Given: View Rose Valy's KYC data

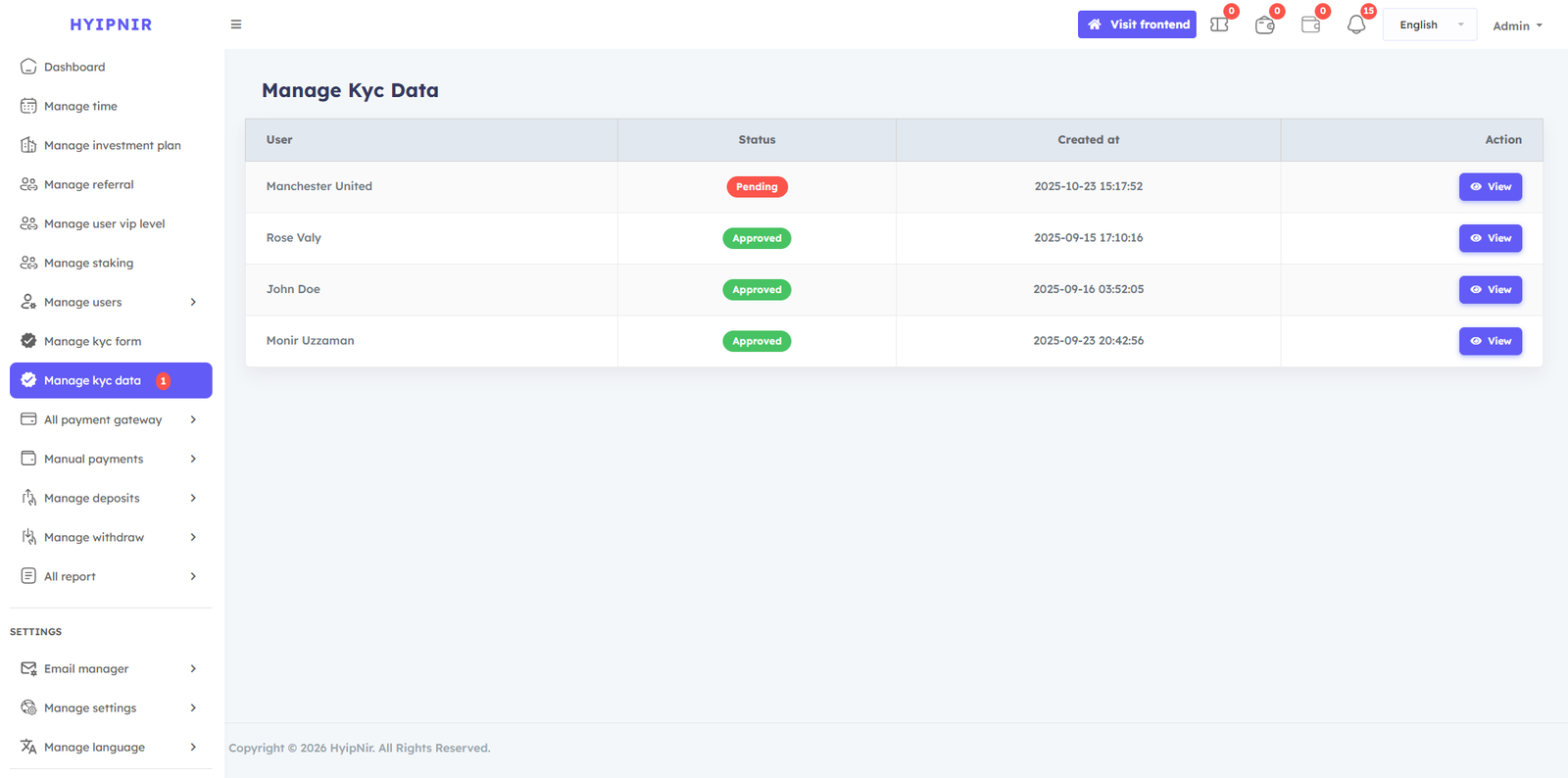Looking at the screenshot, I should pos(1490,238).
